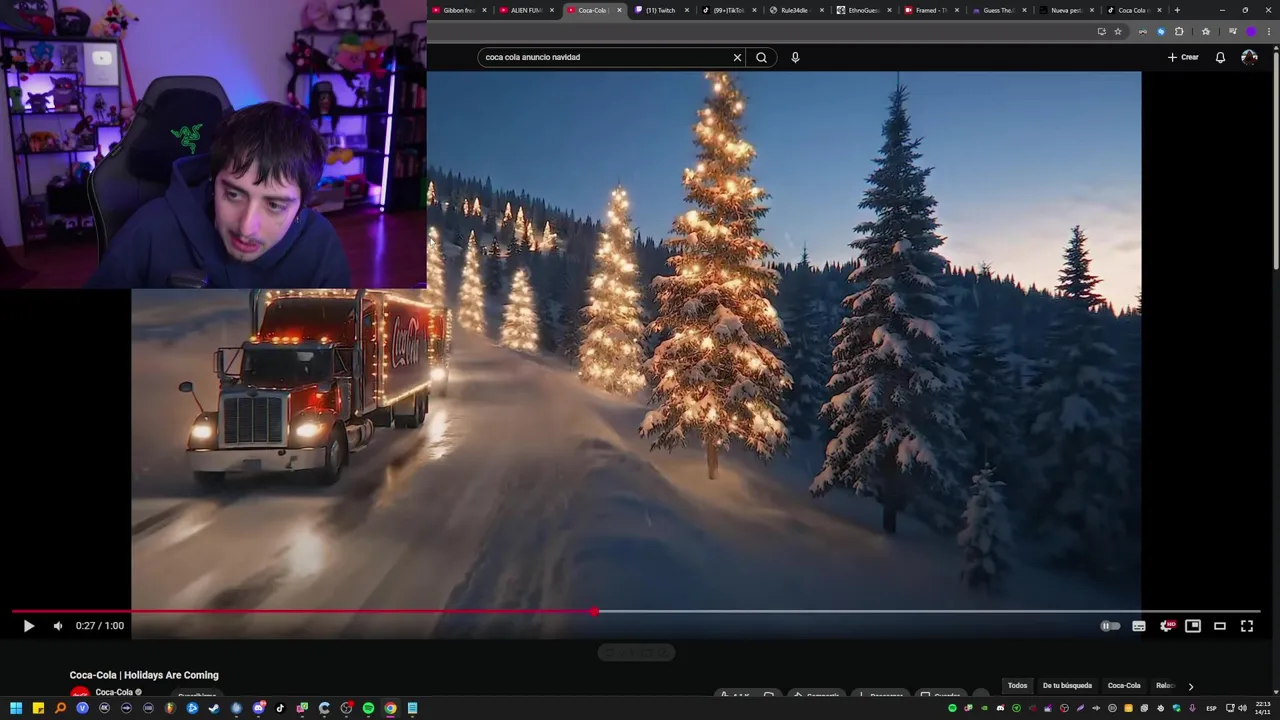Close the active Coca-Cola tab
The image size is (1280, 720).
click(619, 10)
